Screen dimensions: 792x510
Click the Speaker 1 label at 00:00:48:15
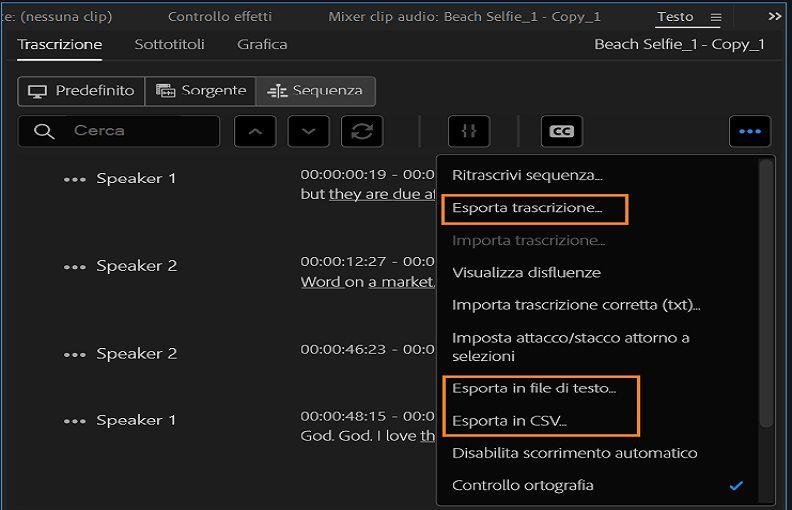pyautogui.click(x=136, y=421)
